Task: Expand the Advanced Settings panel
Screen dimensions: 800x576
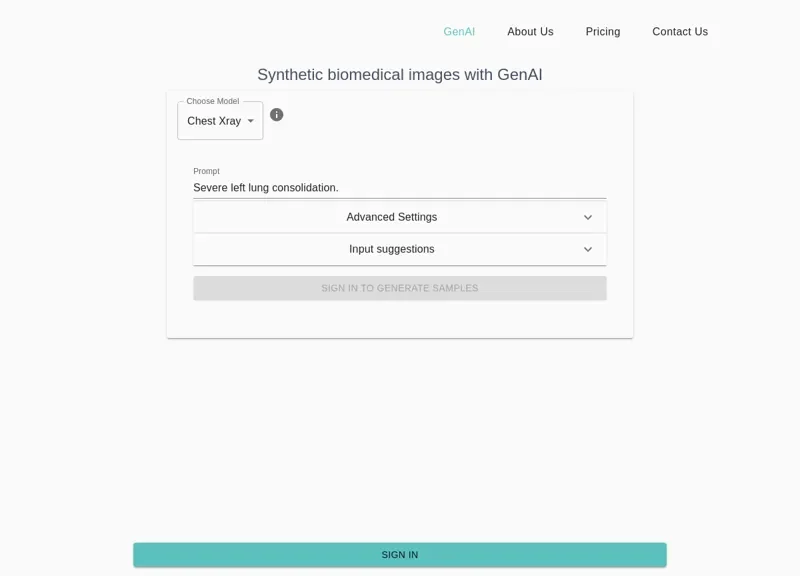Action: [392, 218]
